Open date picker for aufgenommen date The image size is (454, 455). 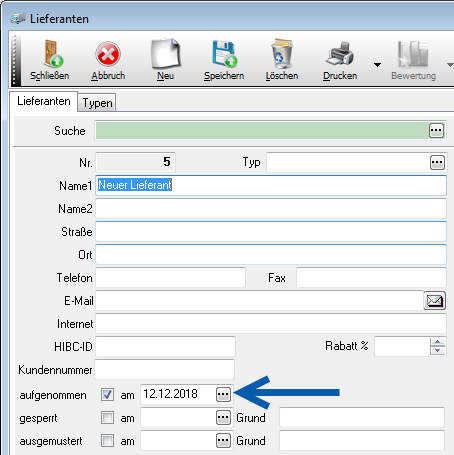[223, 395]
